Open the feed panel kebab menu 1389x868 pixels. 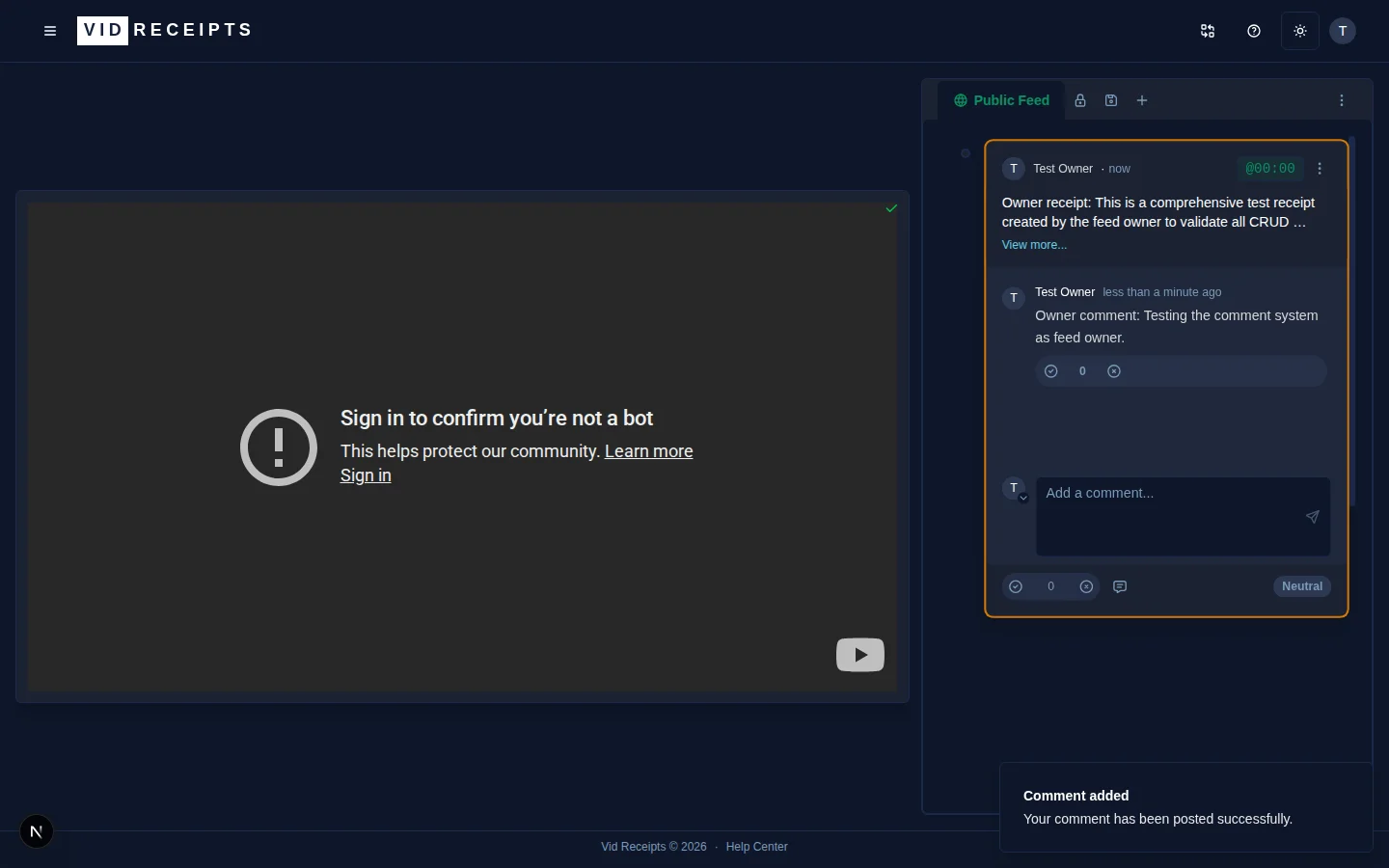[x=1342, y=100]
